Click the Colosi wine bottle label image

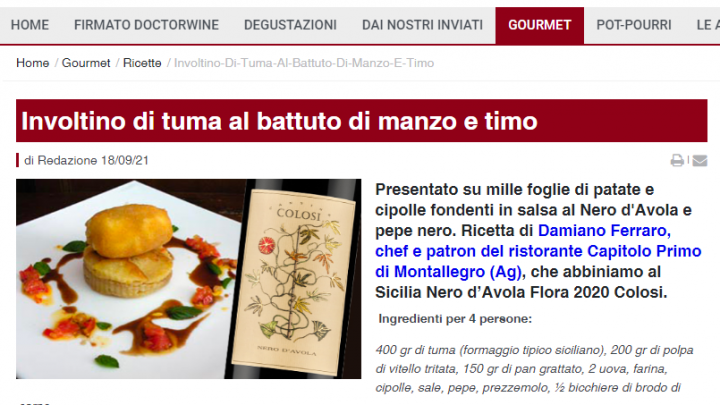[x=294, y=279]
